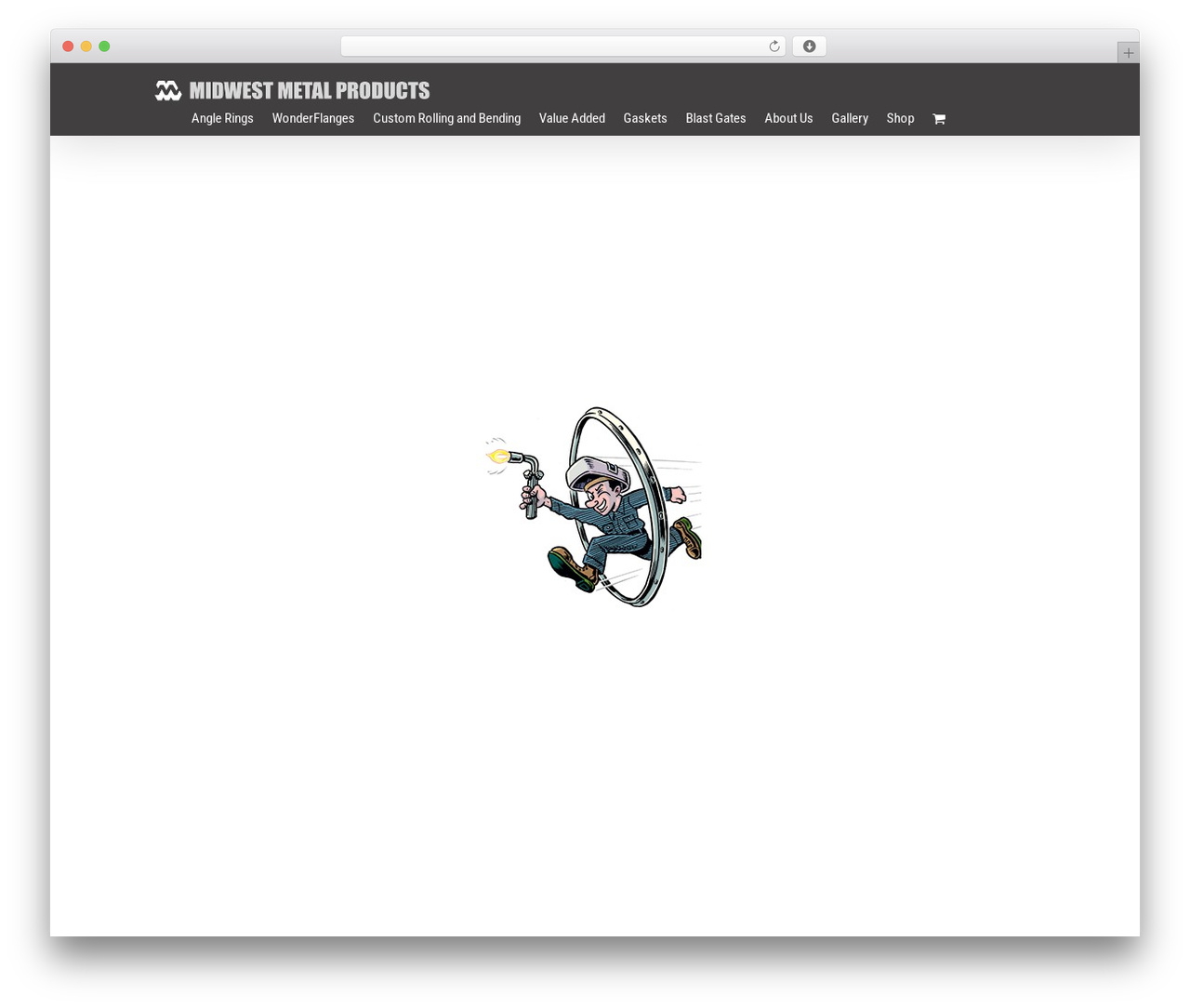Reload the page with the refresh icon
The width and height of the screenshot is (1190, 1008).
pyautogui.click(x=774, y=46)
